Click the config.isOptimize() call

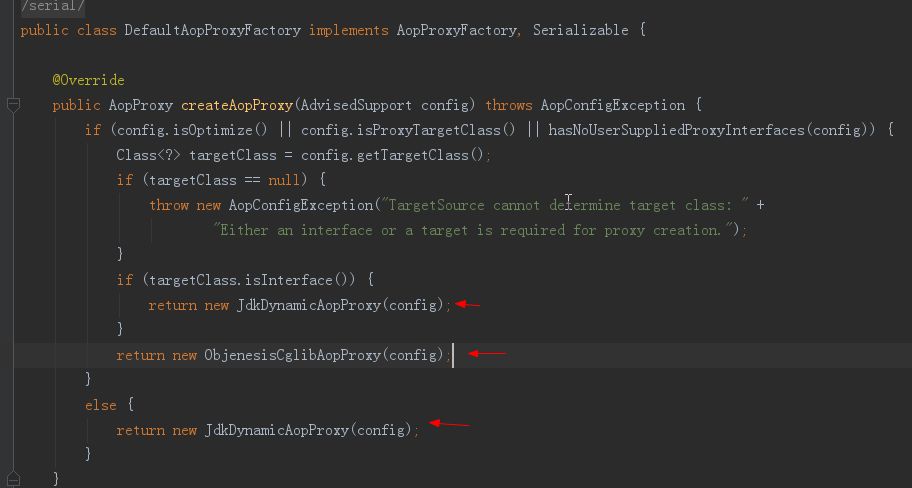tap(193, 130)
